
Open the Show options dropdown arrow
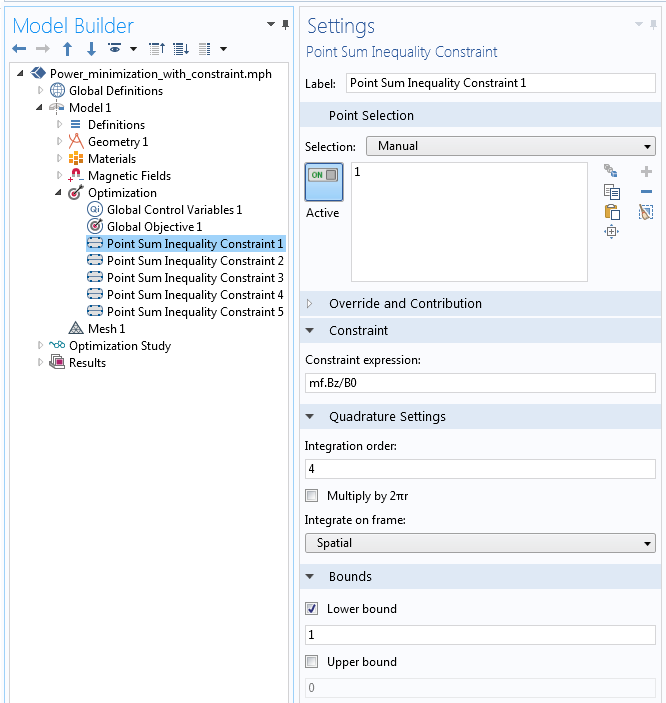point(133,48)
